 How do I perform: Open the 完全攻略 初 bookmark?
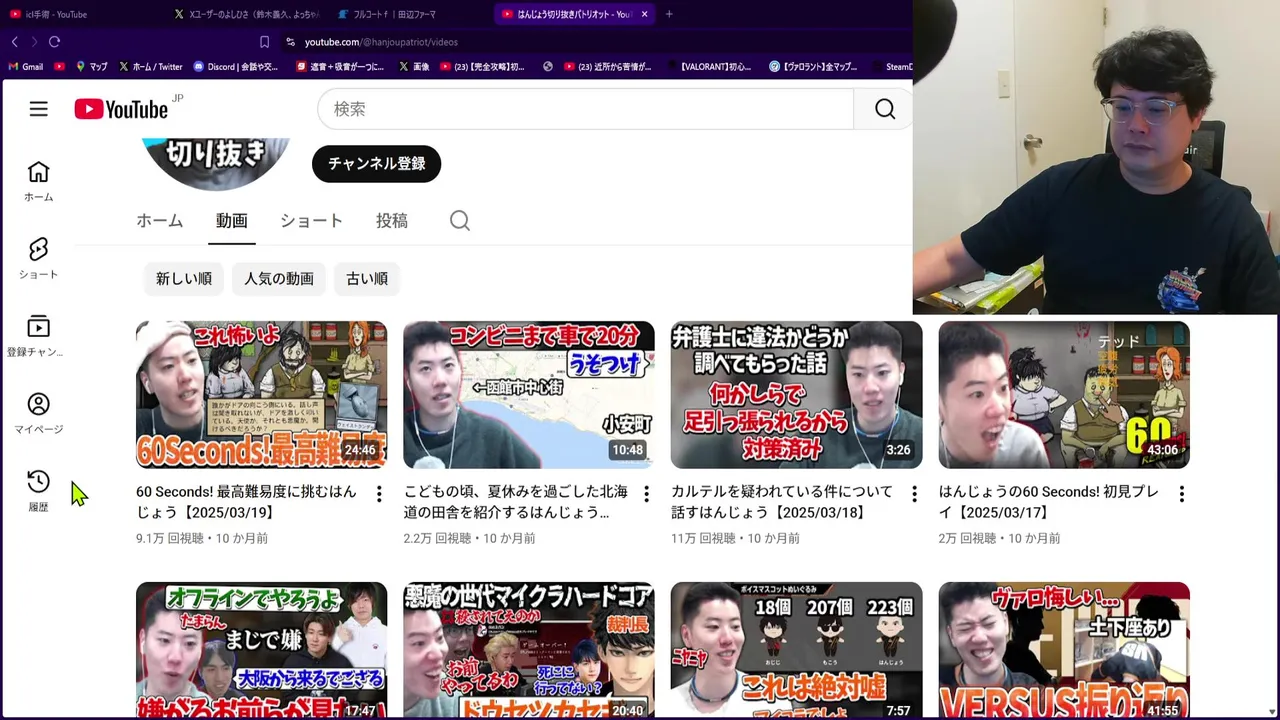[x=483, y=67]
